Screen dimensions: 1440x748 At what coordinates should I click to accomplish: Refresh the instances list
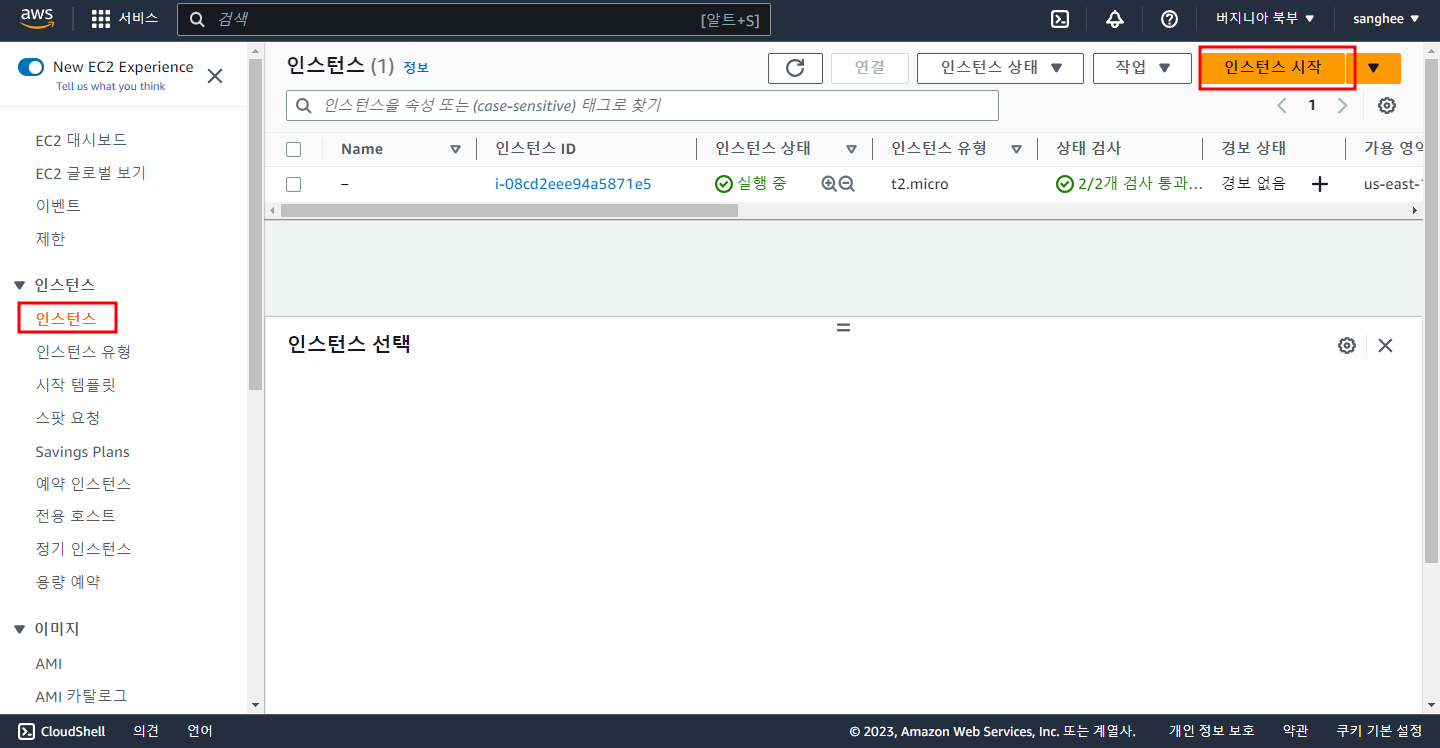tap(795, 68)
